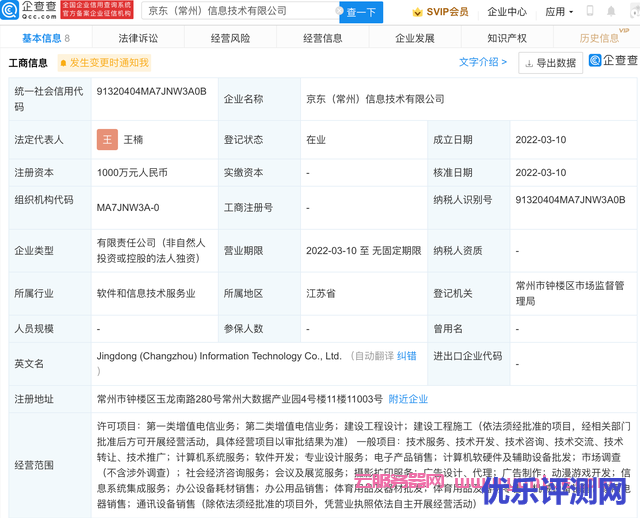Viewport: 640px width, 518px height.
Task: Open the 附近企业 link
Action: pos(408,399)
